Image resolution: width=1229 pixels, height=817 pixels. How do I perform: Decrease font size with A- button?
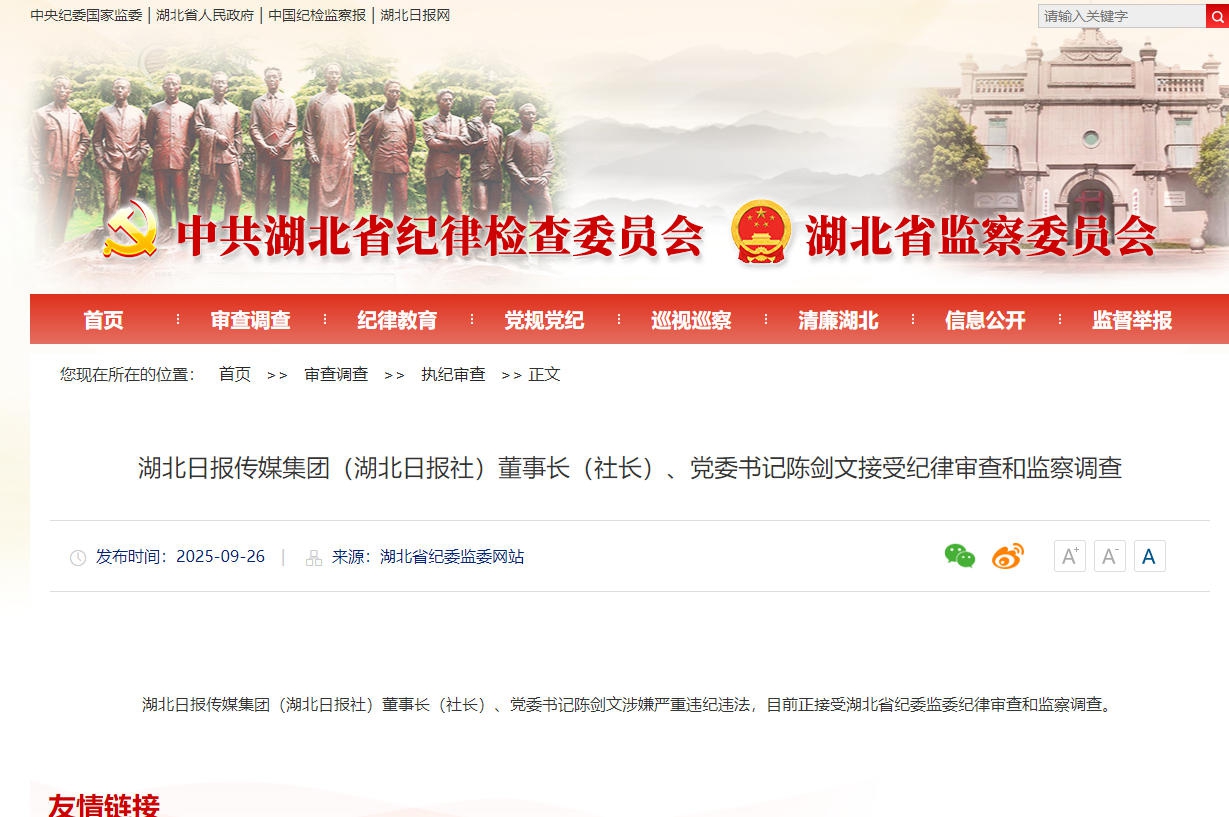(1110, 556)
